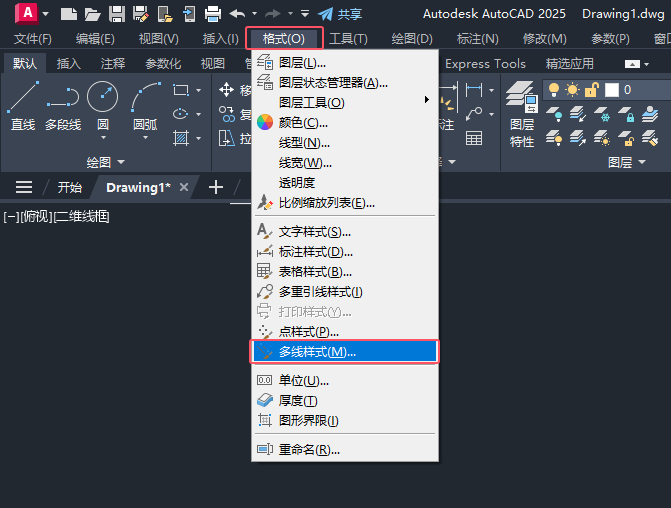Open the 编辑(E) menu
This screenshot has width=671, height=508.
pos(95,39)
